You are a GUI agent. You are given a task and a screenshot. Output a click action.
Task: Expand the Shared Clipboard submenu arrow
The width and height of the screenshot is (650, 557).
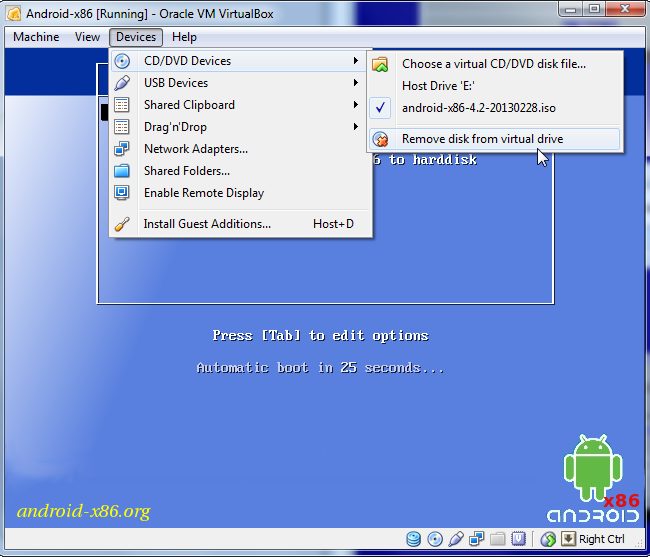click(x=356, y=104)
